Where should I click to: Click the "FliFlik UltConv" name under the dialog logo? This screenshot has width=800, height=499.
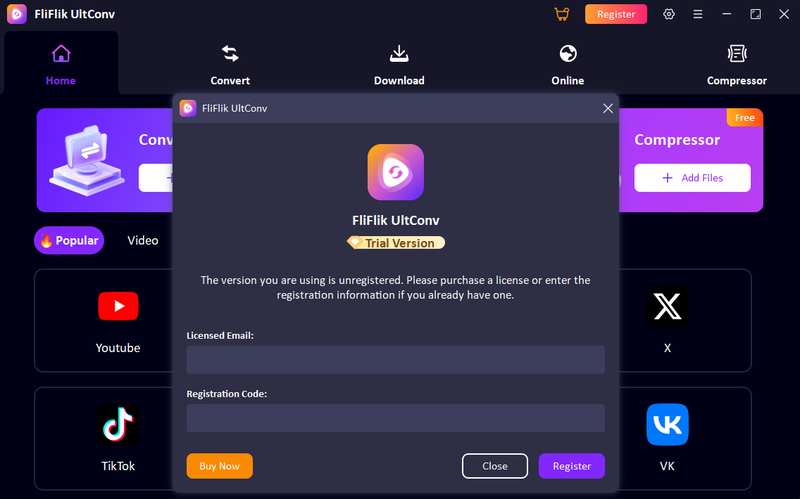click(395, 220)
